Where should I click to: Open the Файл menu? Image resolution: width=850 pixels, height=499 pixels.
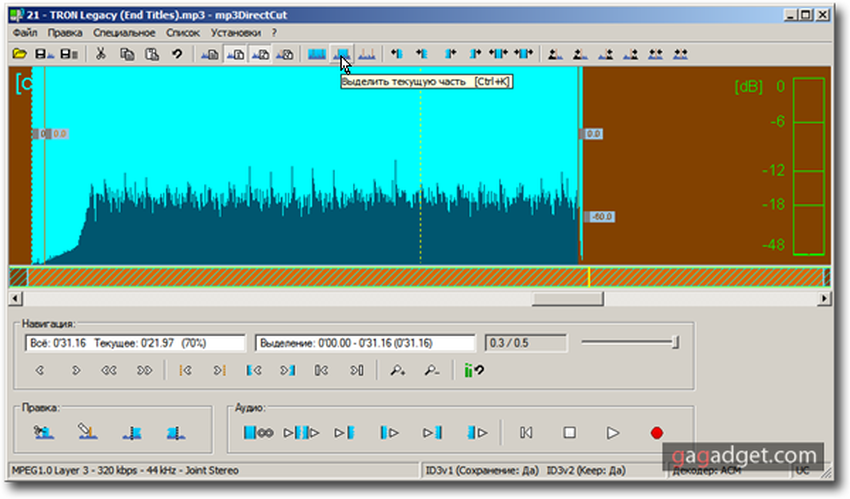tap(26, 32)
